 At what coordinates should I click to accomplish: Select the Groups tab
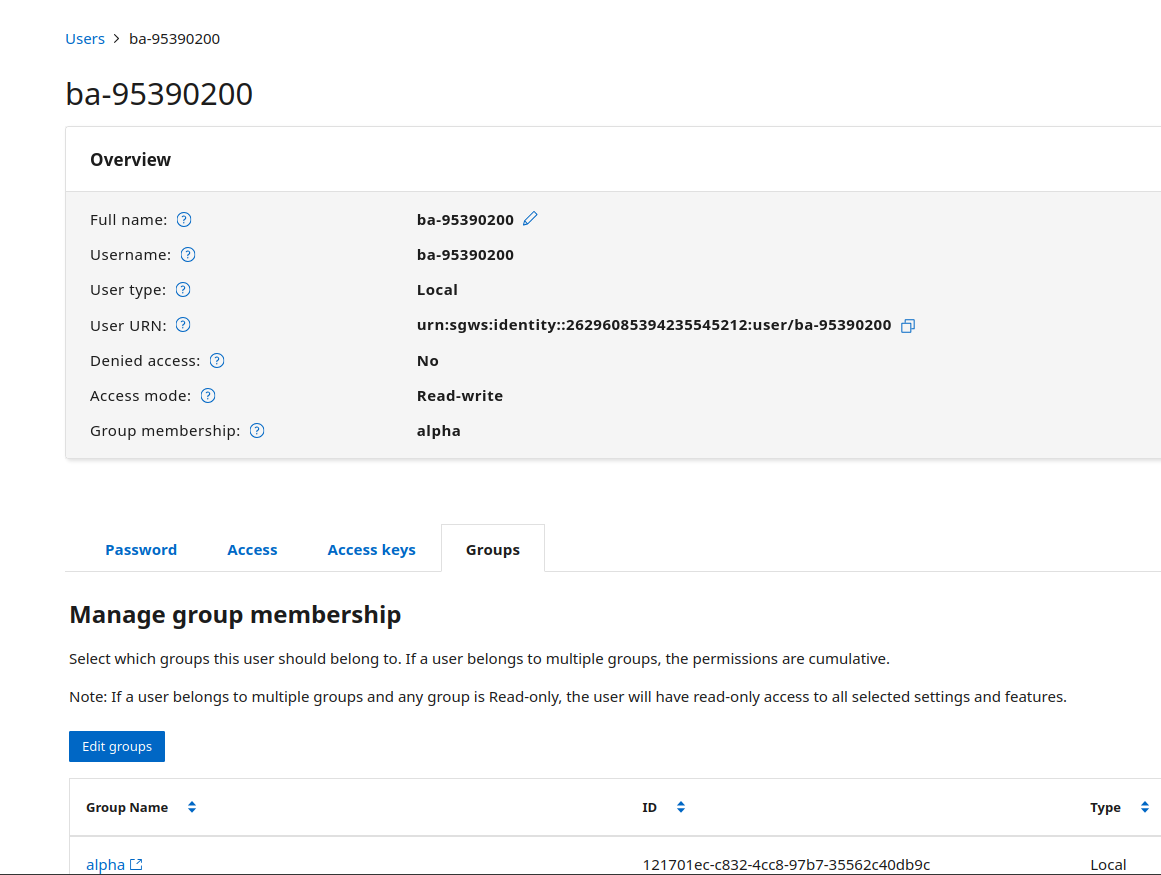[x=492, y=549]
